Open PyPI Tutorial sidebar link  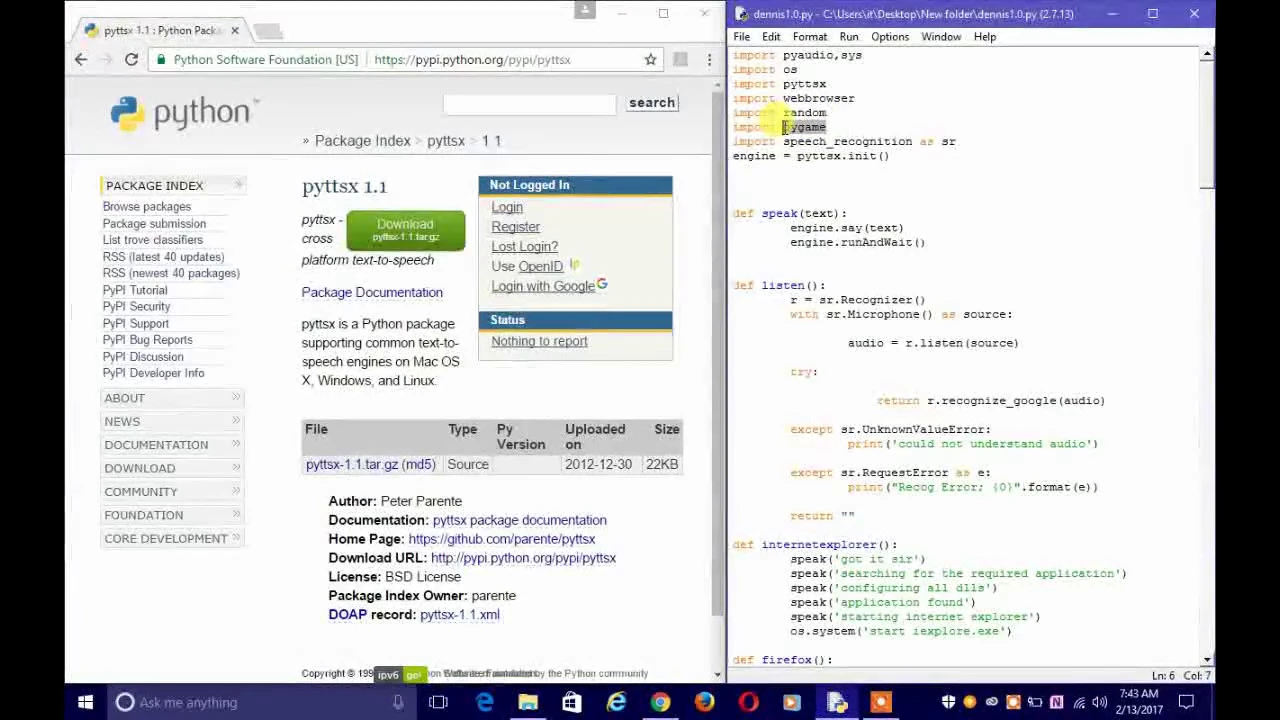pyautogui.click(x=134, y=290)
